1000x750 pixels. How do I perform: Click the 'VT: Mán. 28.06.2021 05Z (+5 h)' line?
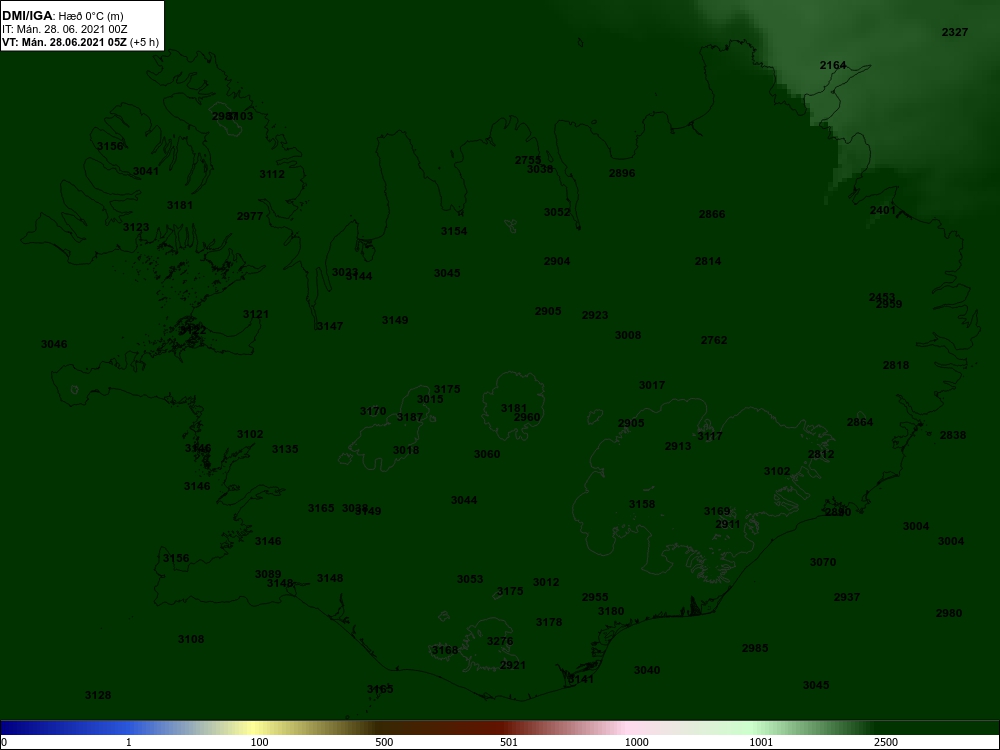coord(80,42)
